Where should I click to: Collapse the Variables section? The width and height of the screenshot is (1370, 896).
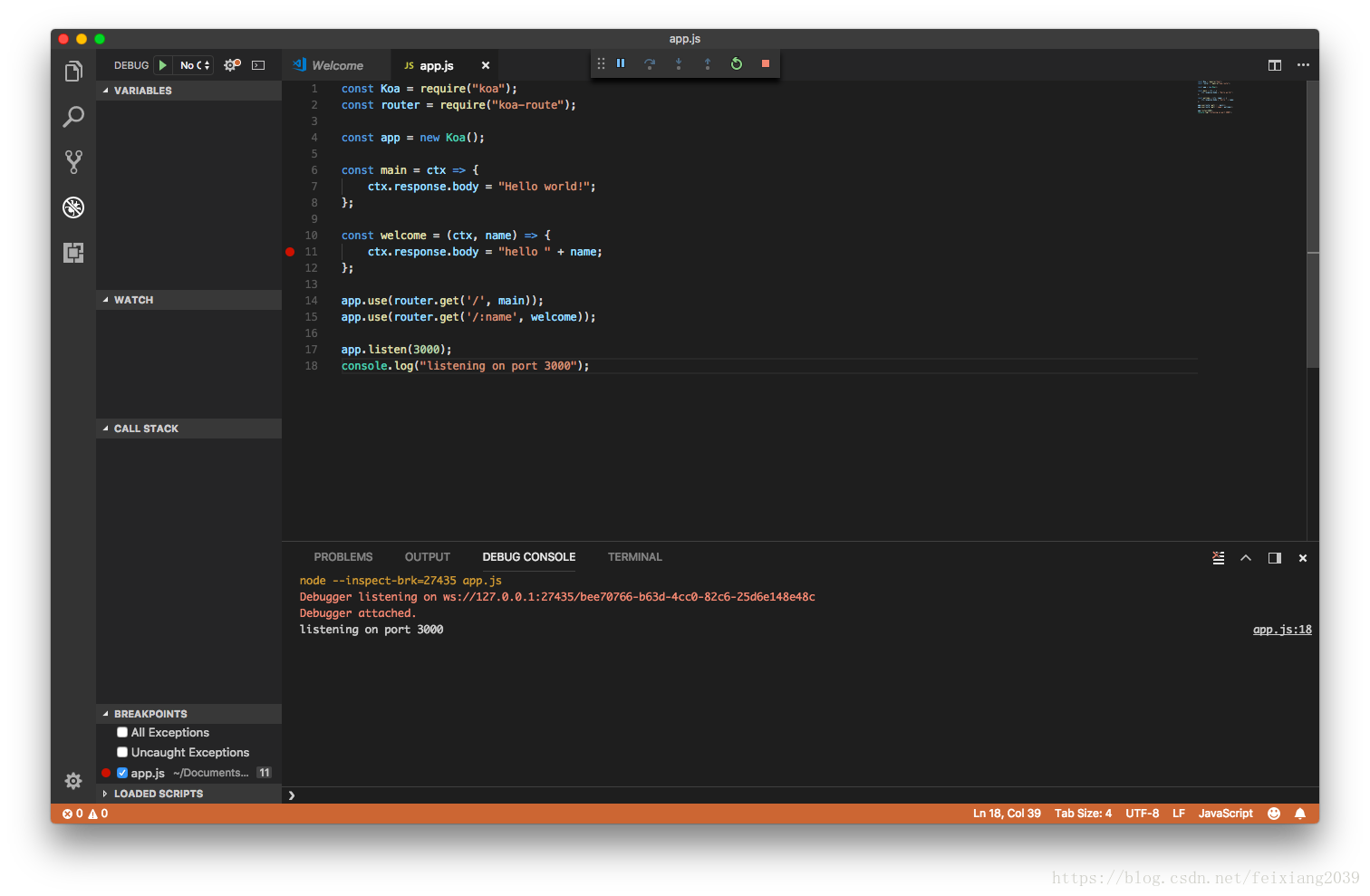coord(142,91)
